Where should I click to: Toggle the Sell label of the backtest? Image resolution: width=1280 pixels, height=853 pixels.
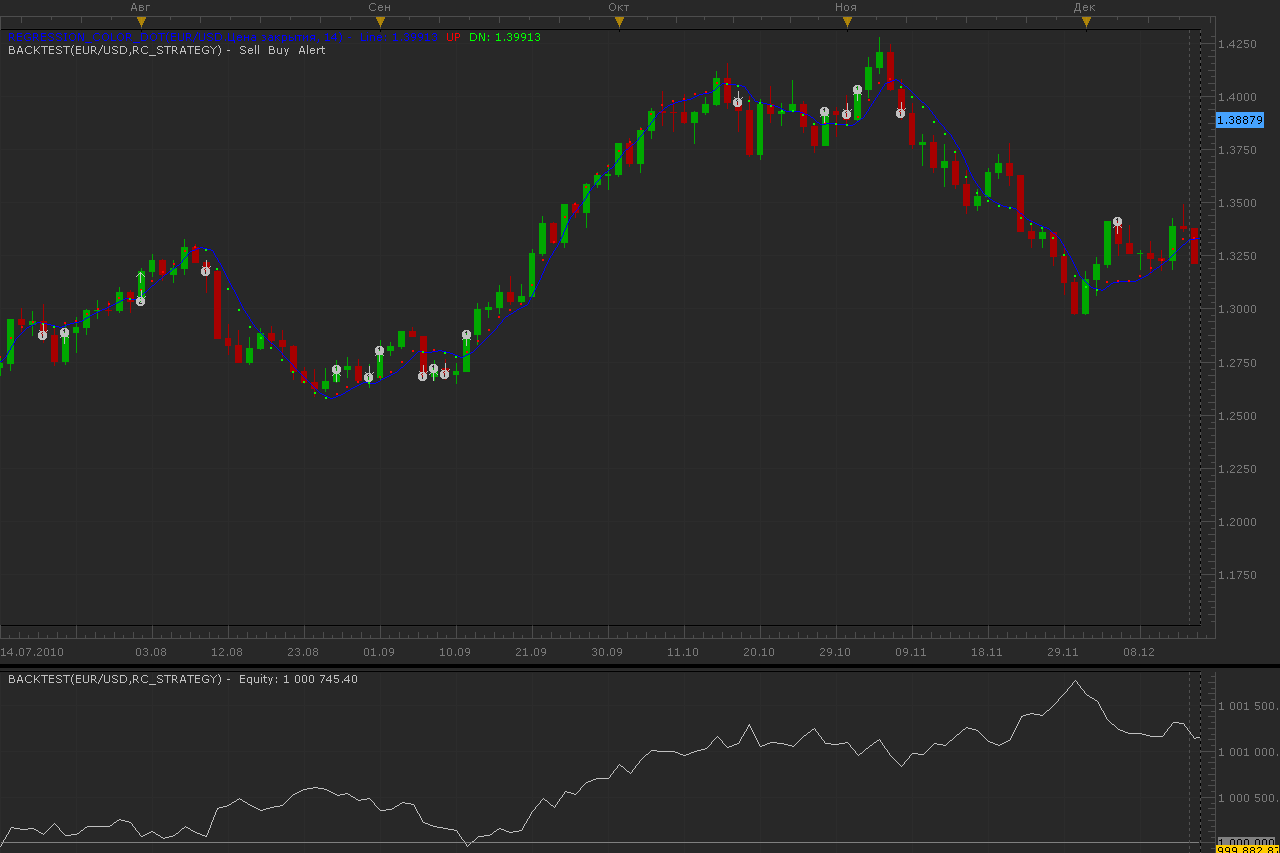251,50
